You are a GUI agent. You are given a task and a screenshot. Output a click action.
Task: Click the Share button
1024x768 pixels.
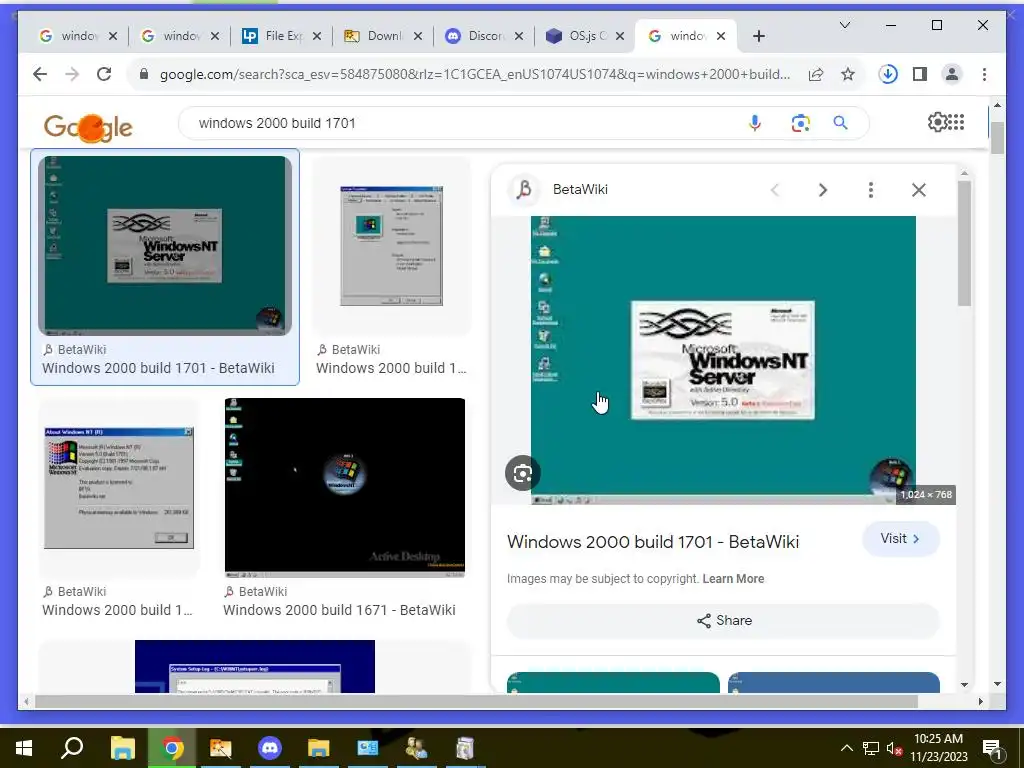pos(724,620)
